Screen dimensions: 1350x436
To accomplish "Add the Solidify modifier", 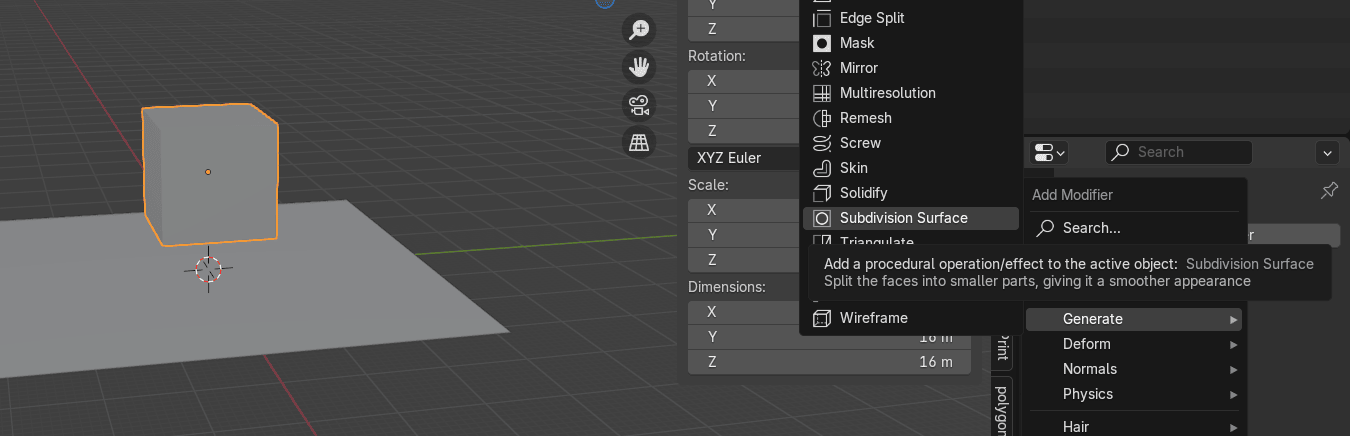I will point(863,193).
